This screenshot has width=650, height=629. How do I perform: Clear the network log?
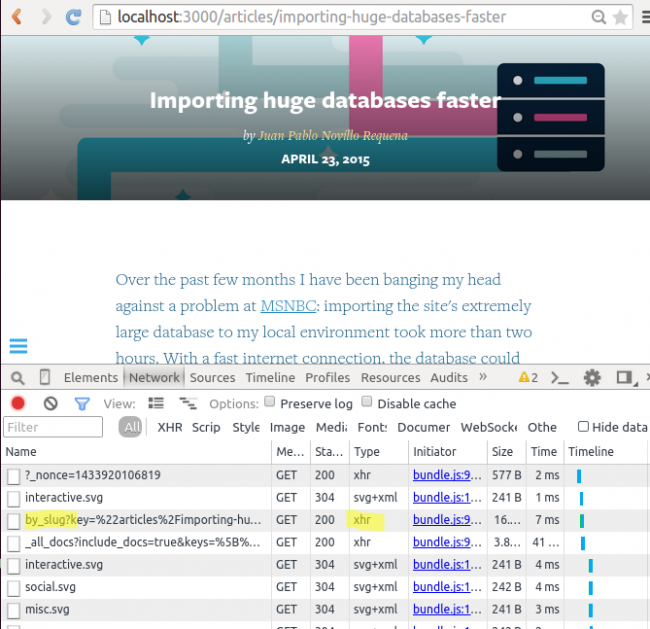(x=50, y=404)
